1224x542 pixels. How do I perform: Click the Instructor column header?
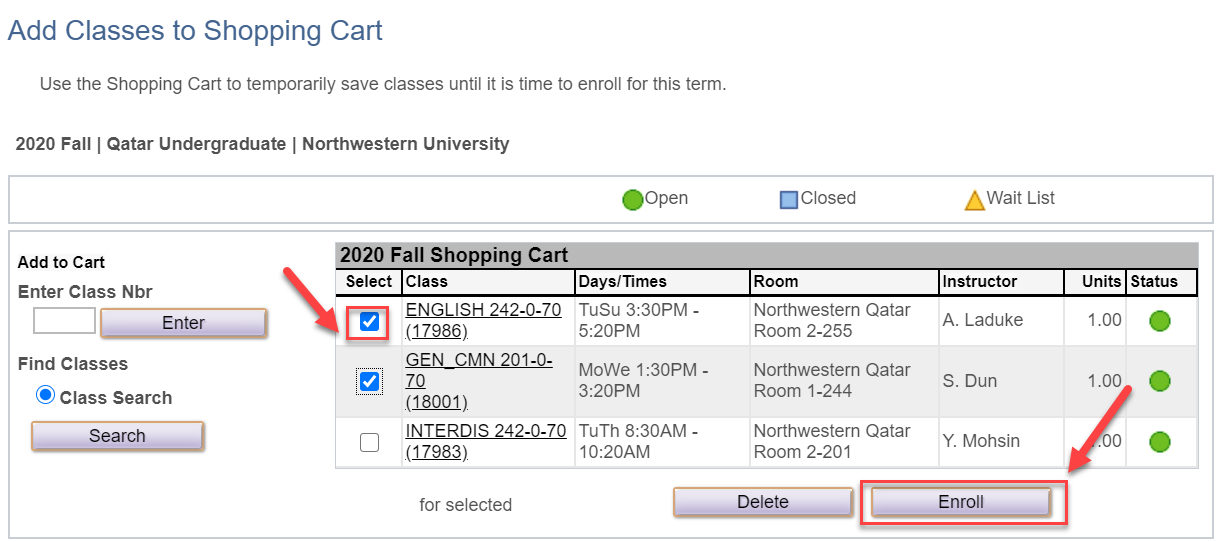(x=979, y=282)
